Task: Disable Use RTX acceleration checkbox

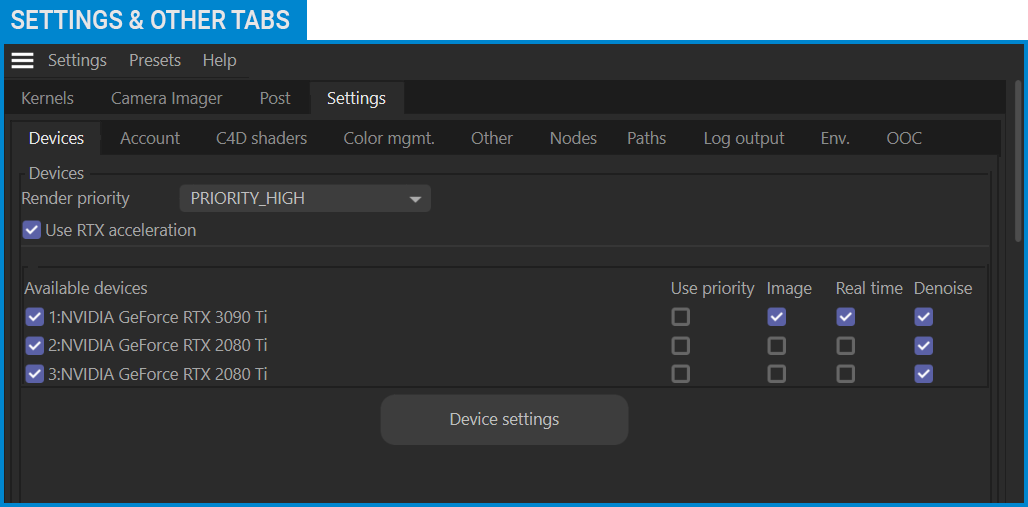Action: click(32, 230)
